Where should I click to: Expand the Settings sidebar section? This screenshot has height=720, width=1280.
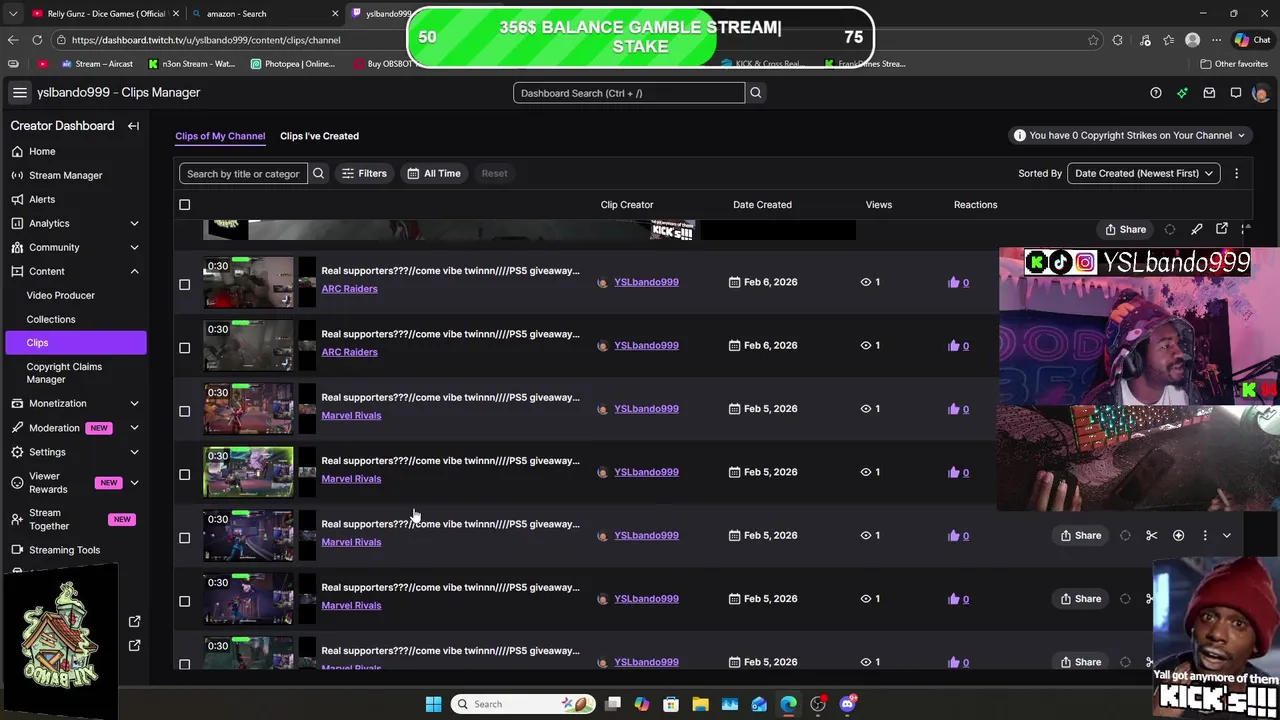134,452
